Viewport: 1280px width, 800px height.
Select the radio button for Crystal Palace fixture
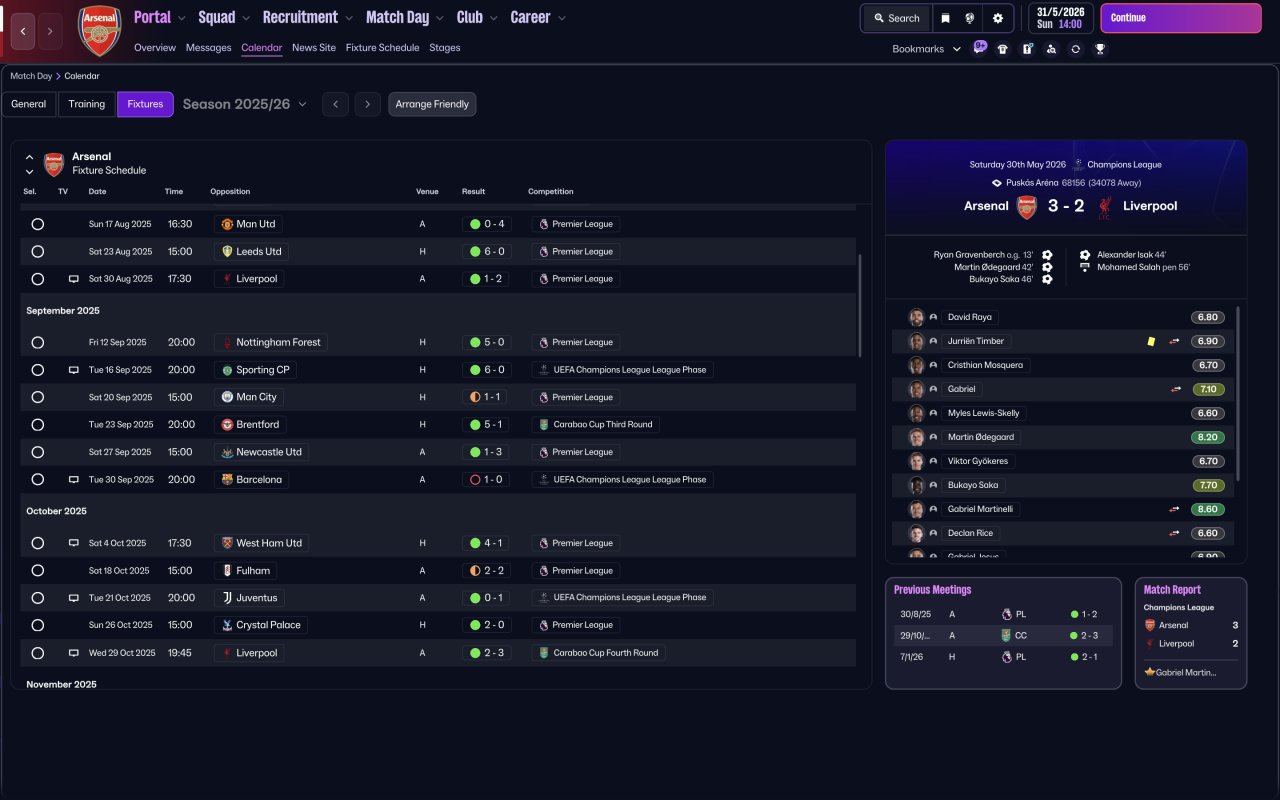38,625
